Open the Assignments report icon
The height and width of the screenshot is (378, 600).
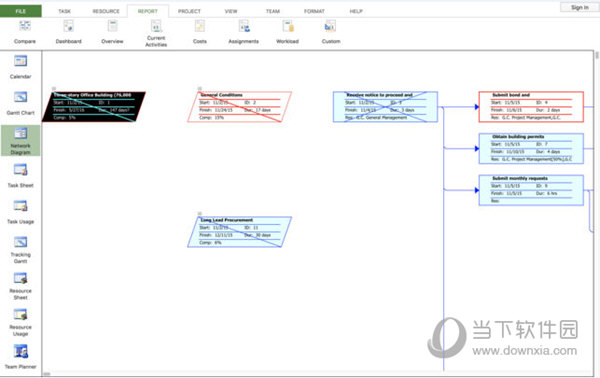click(x=244, y=26)
